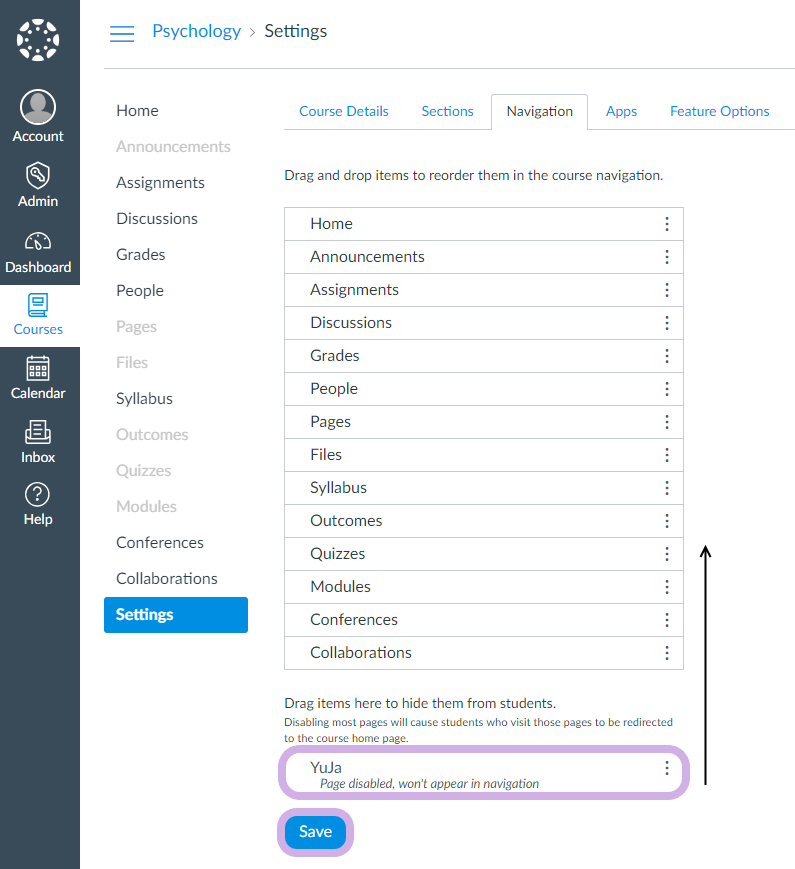Switch to the Feature Options tab
Image resolution: width=795 pixels, height=869 pixels.
[720, 111]
